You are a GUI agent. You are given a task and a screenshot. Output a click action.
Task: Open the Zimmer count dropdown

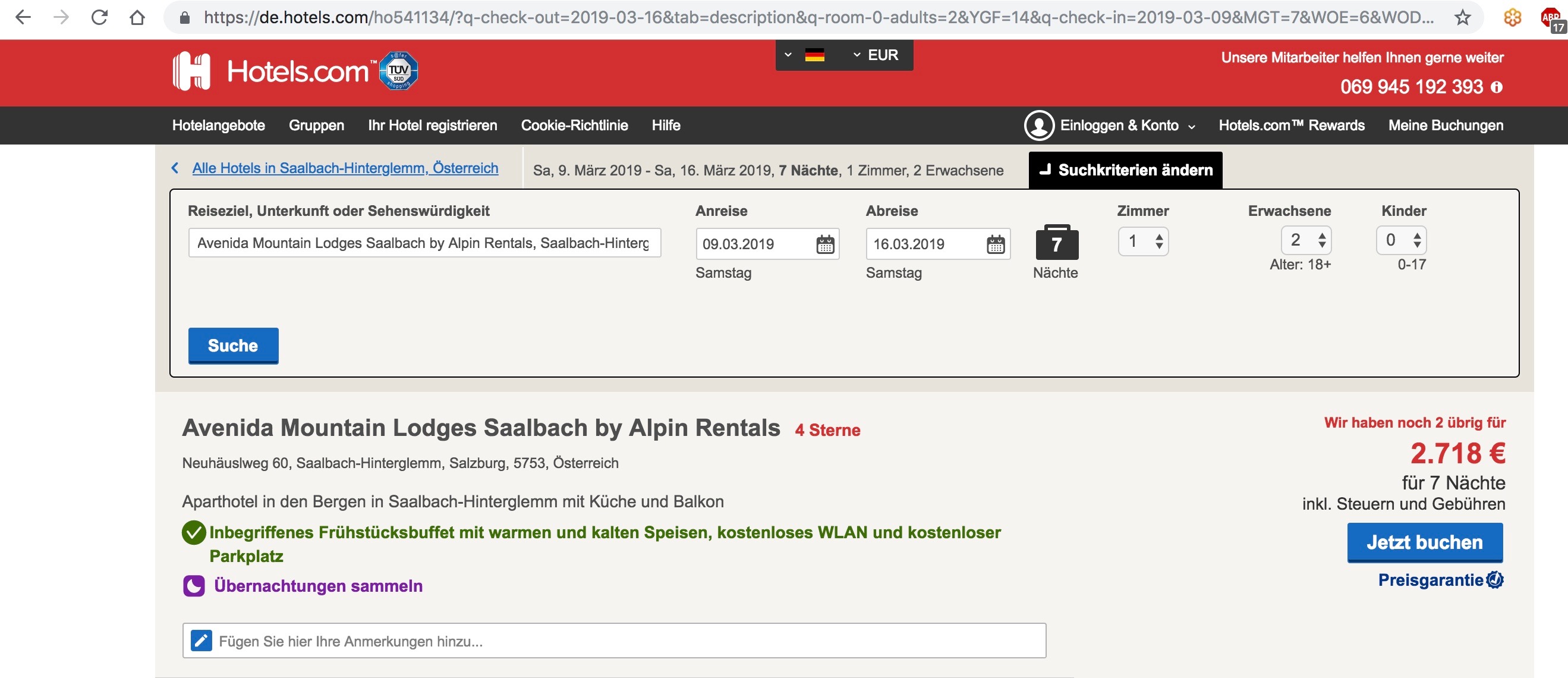(1143, 241)
